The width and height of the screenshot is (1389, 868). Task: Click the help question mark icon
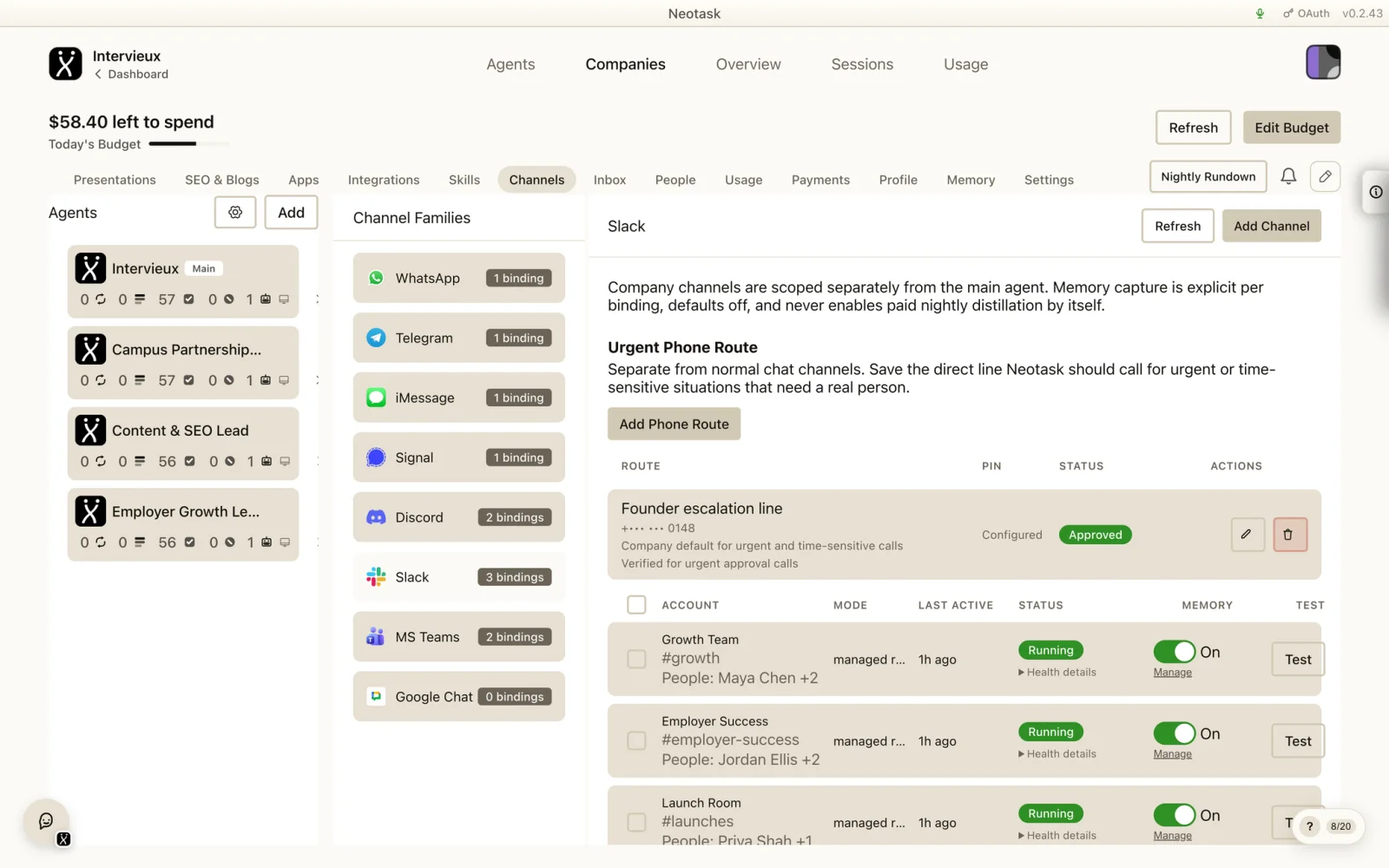[1309, 826]
